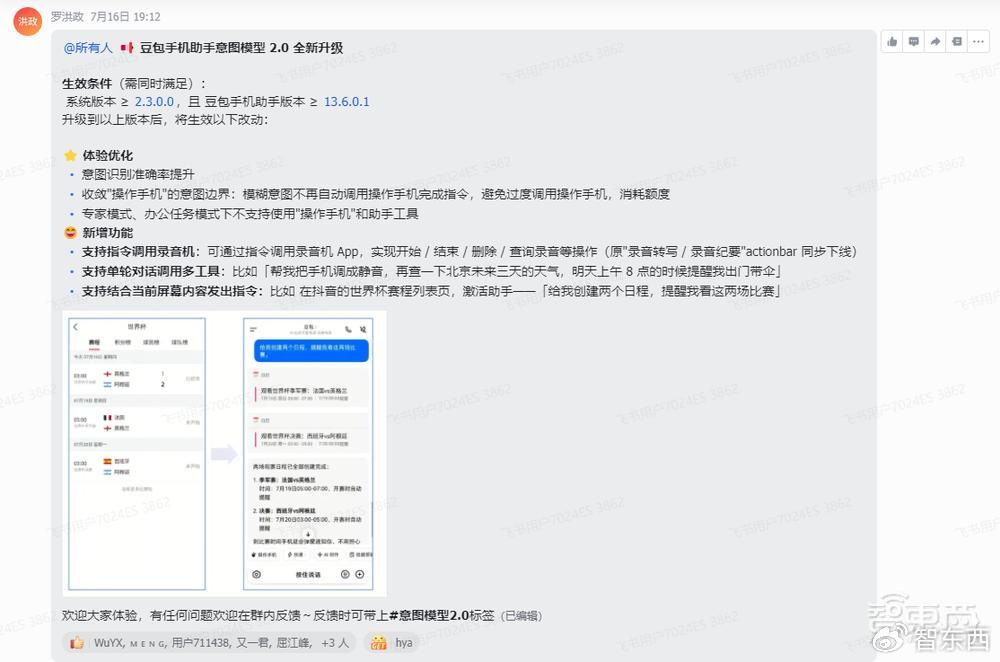Open the embedded phone screenshots image
The width and height of the screenshot is (1000, 662).
tap(224, 454)
